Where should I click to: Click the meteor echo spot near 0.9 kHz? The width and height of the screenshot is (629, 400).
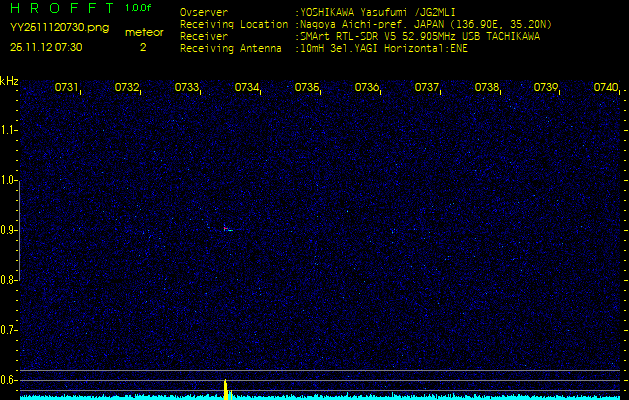pos(227,229)
